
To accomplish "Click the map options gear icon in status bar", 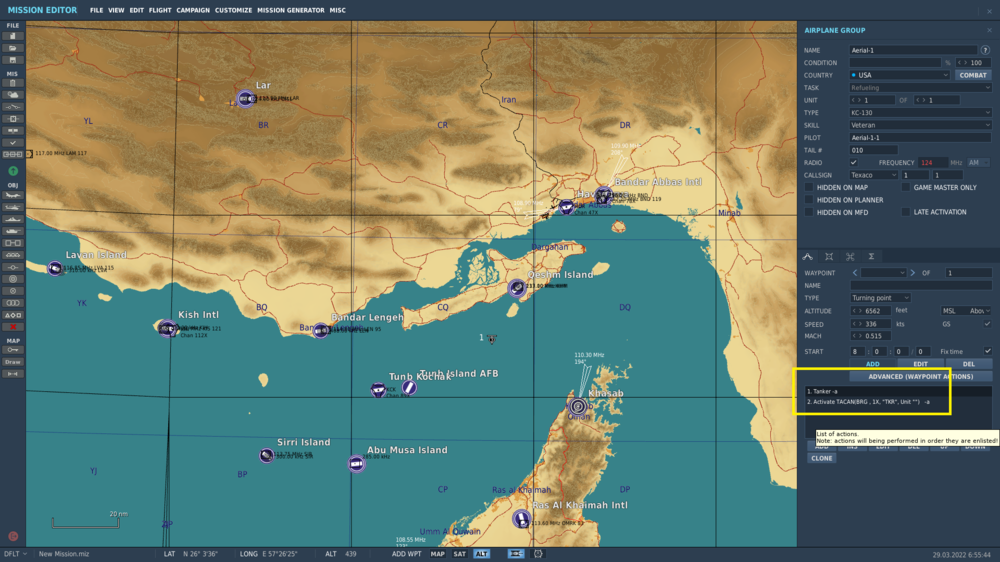I will [538, 554].
